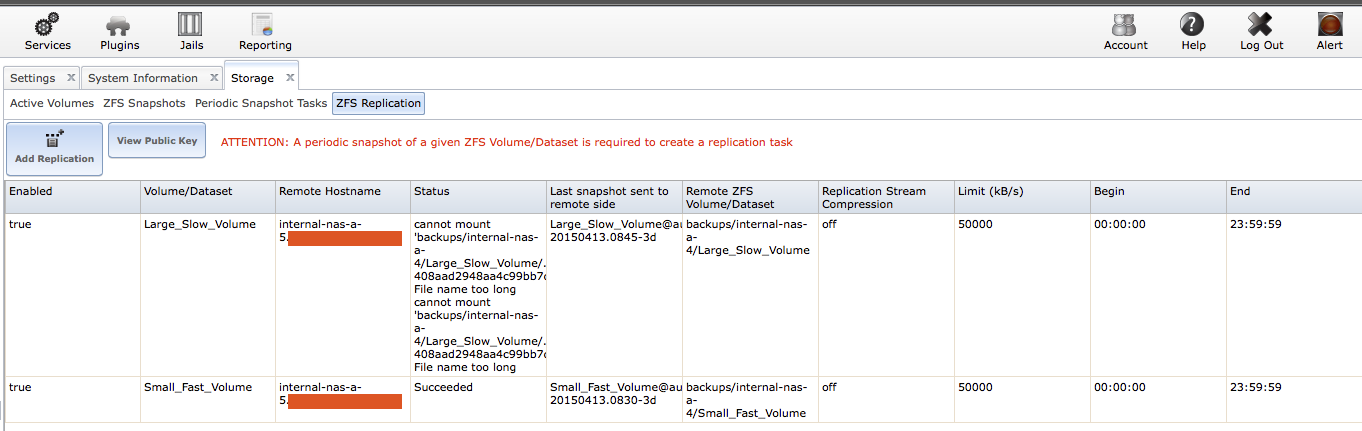This screenshot has width=1362, height=431.
Task: Open the Account icon
Action: click(x=1125, y=24)
